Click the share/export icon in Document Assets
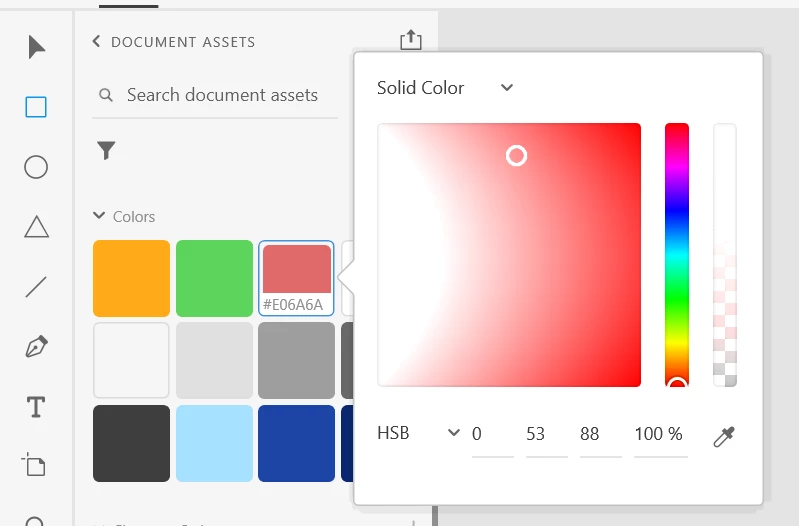 coord(411,40)
